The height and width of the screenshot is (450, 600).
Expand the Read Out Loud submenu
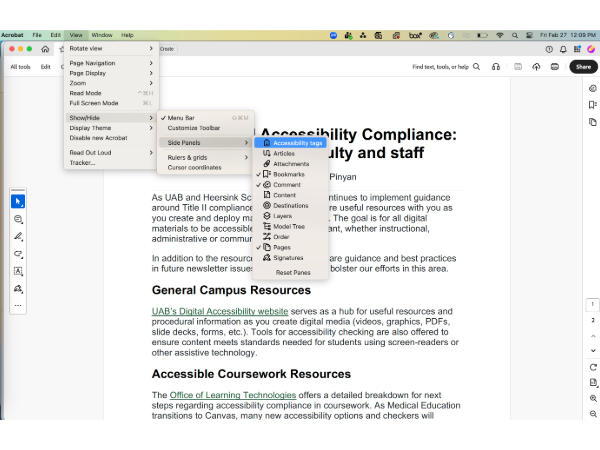tap(111, 152)
